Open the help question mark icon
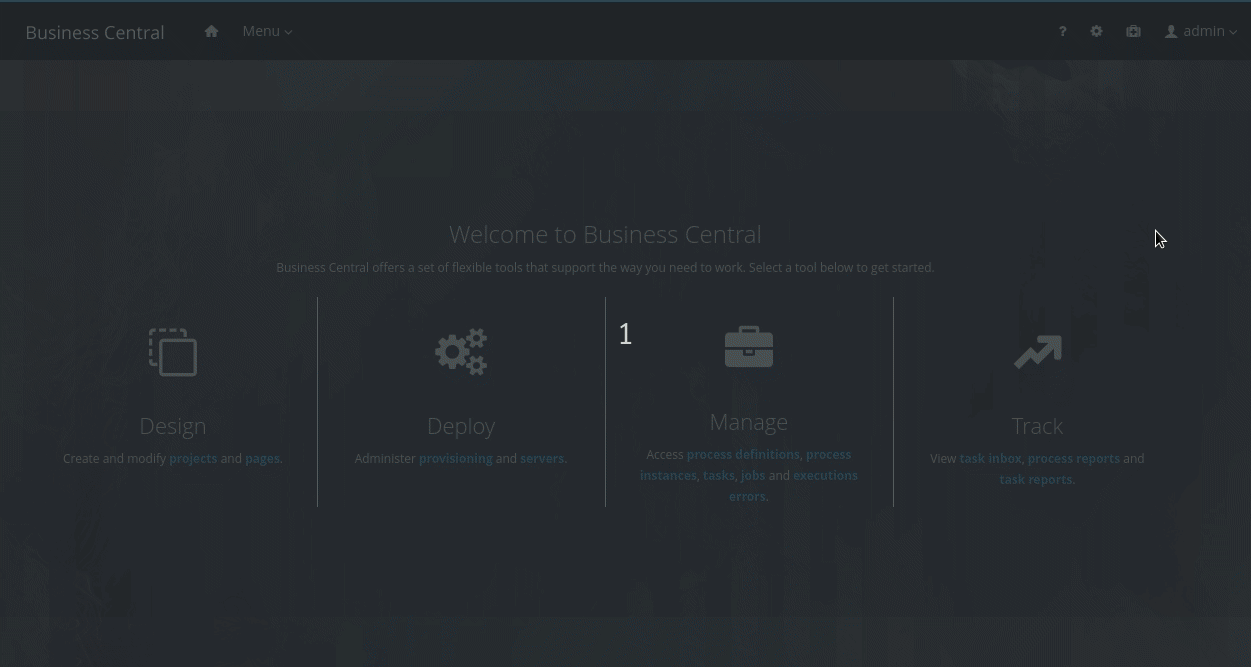The image size is (1251, 667). pos(1062,31)
